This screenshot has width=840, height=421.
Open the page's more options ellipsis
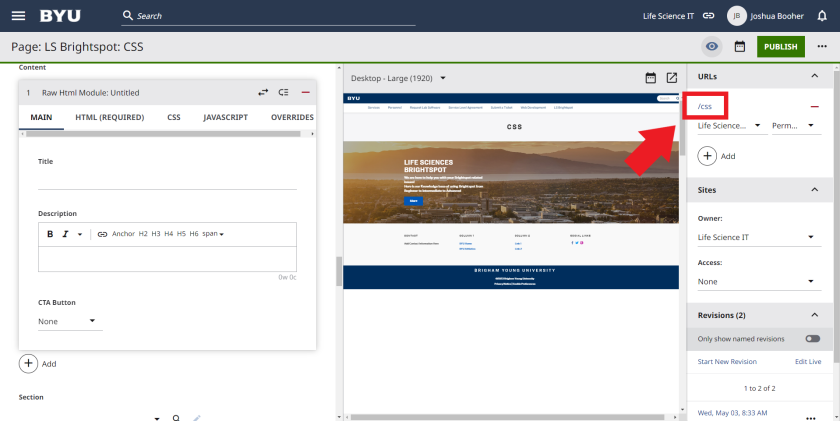coord(822,47)
